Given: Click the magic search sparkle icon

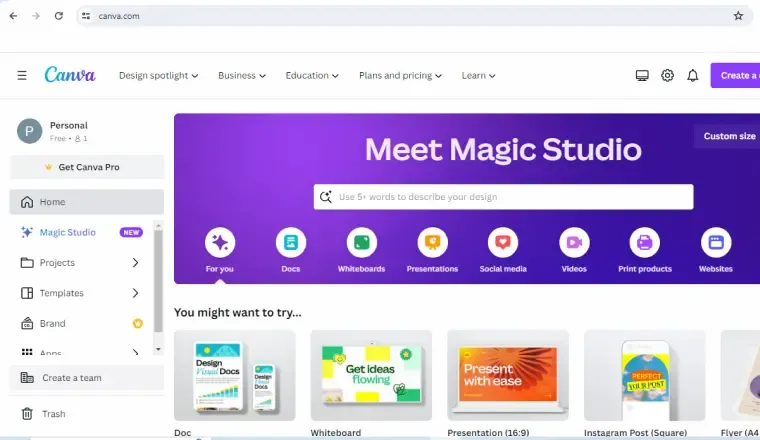Looking at the screenshot, I should pos(326,197).
